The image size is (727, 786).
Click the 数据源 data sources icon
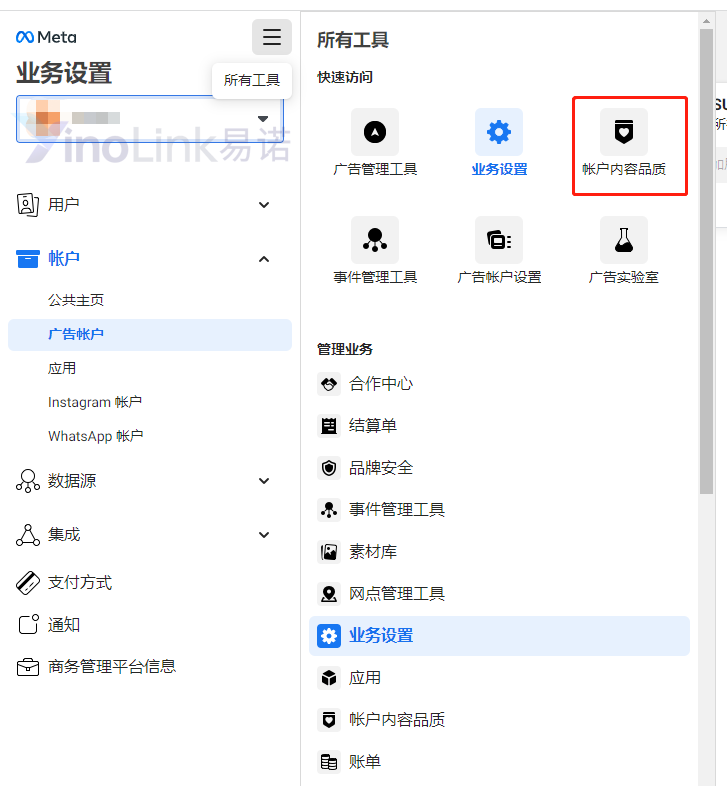pyautogui.click(x=28, y=481)
